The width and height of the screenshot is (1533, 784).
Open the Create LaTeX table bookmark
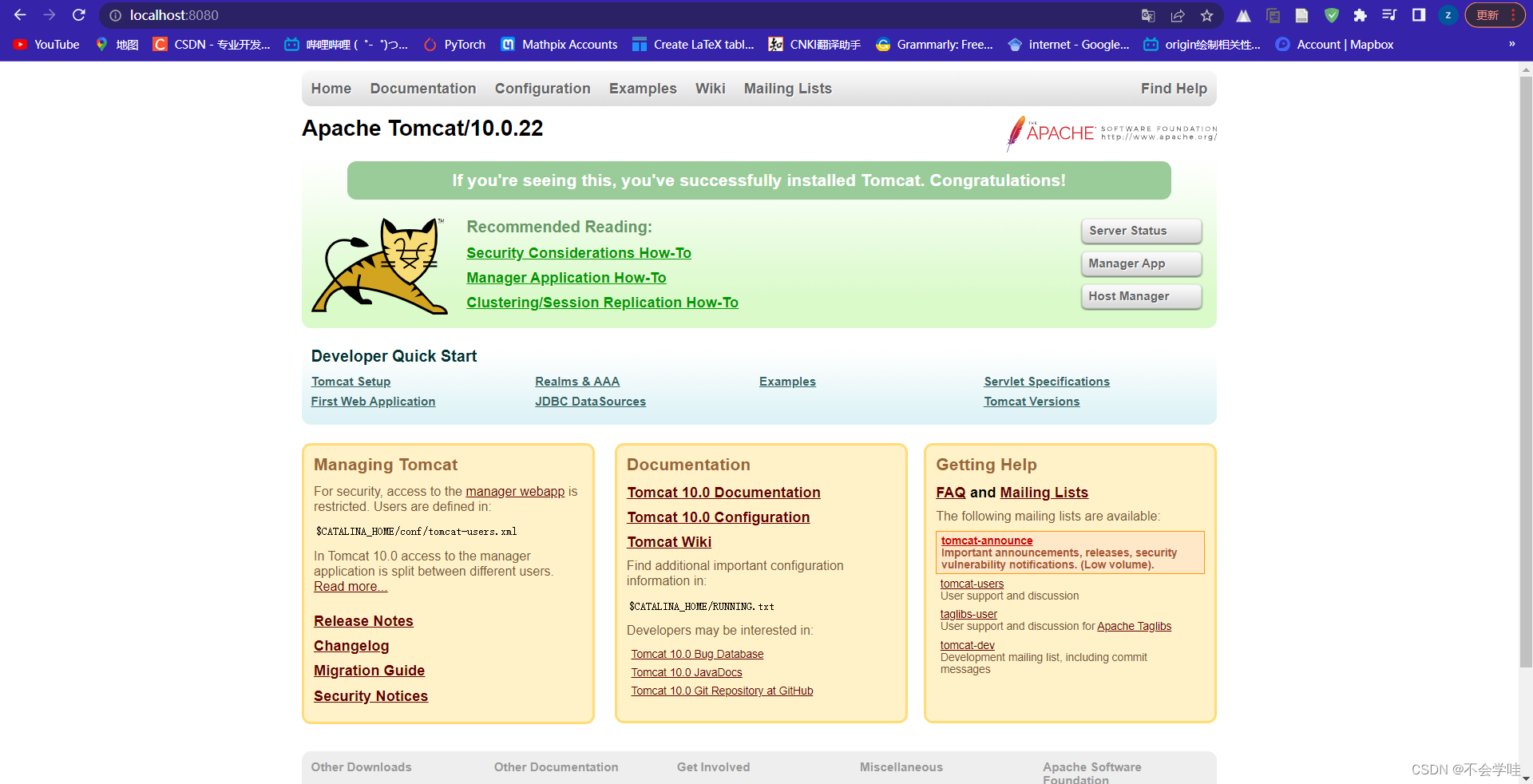(693, 45)
